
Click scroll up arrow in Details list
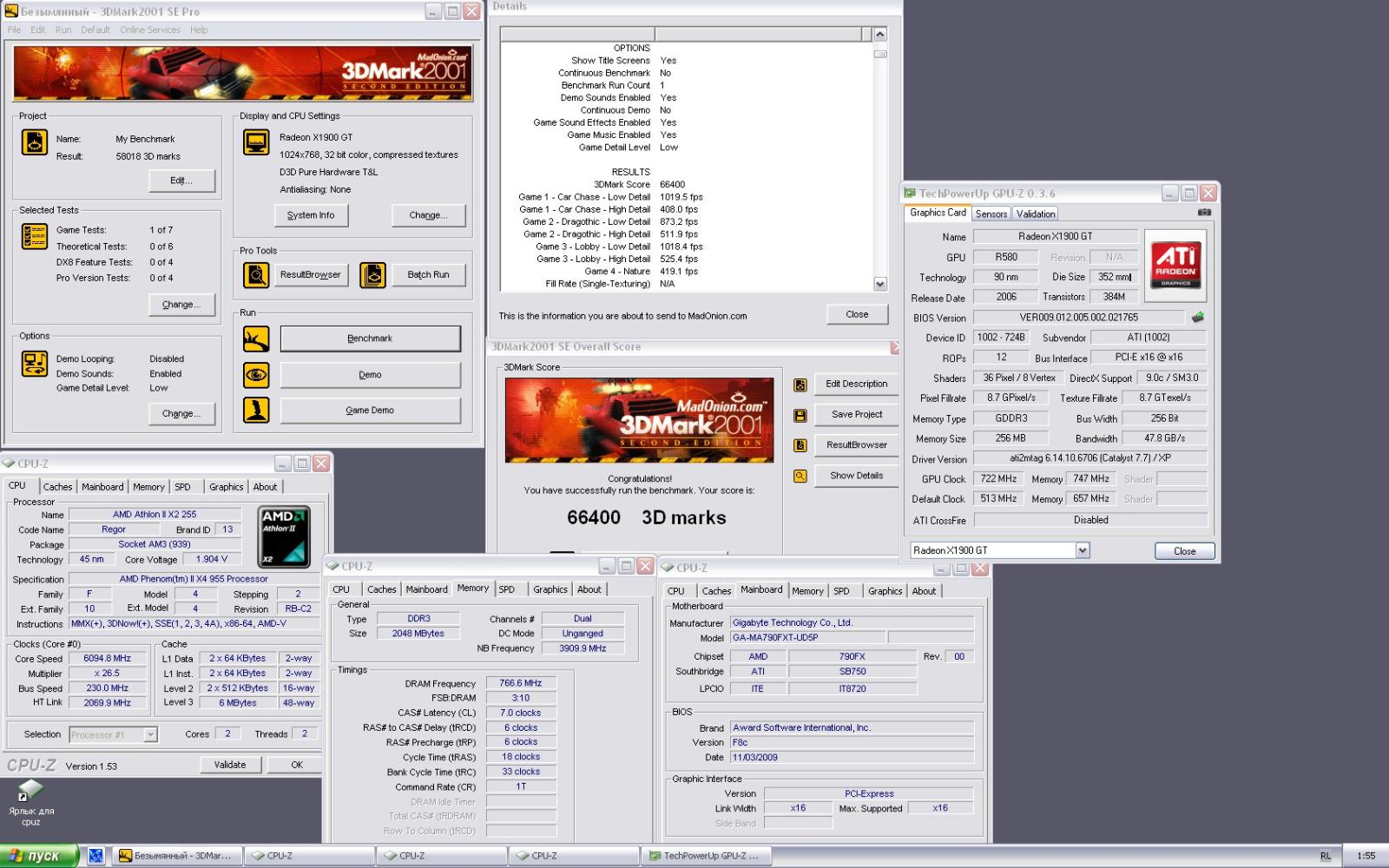(x=880, y=35)
